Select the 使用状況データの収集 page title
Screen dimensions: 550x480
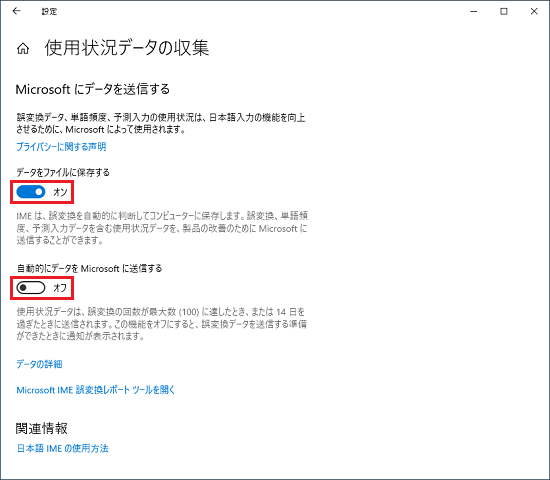127,48
